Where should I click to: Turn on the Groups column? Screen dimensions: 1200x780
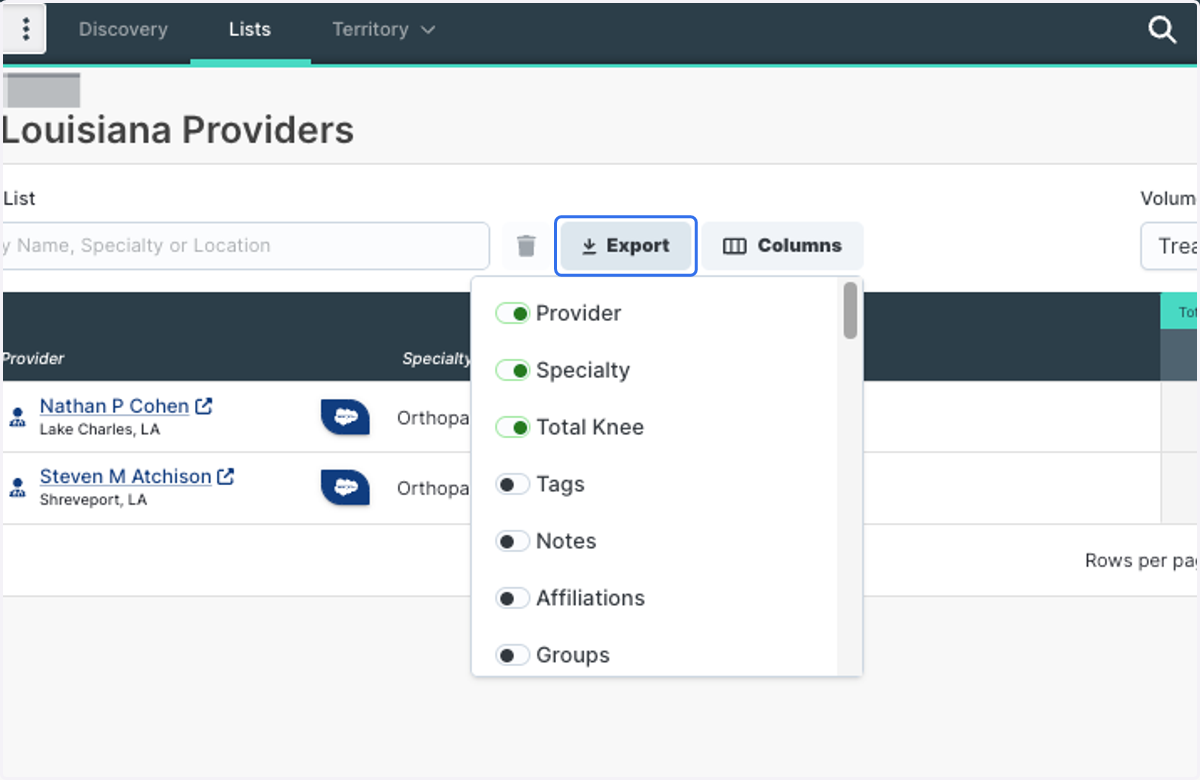[x=513, y=656]
